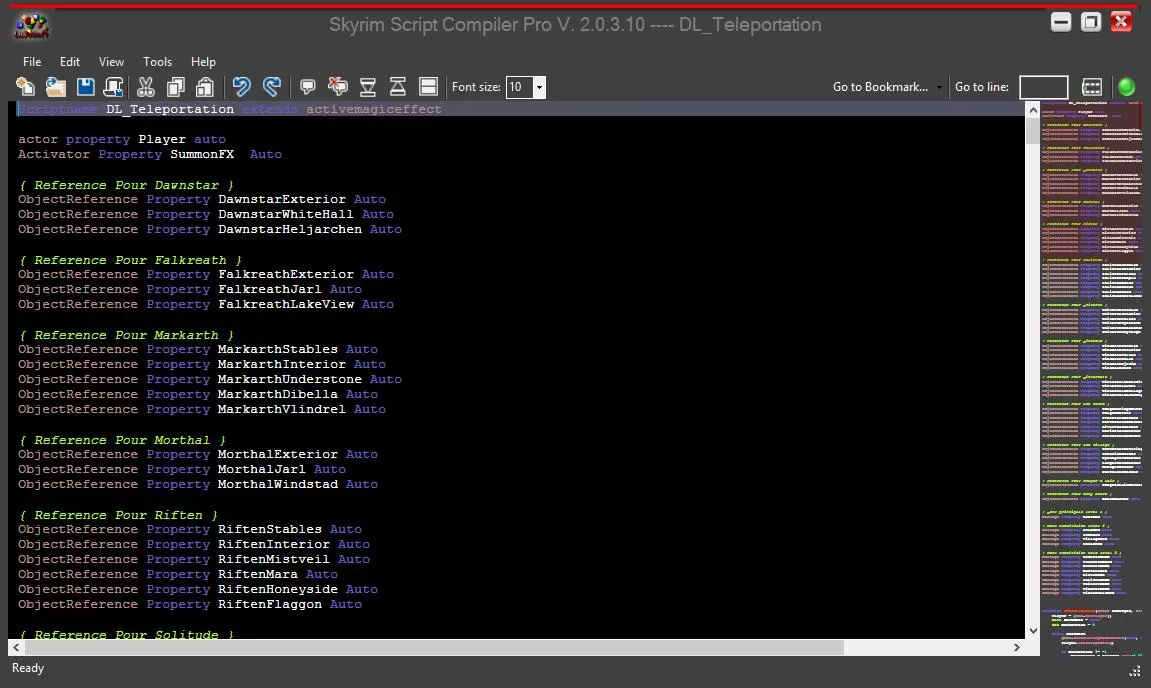This screenshot has height=688, width=1151.
Task: Click the collapse folds hourglass icon
Action: click(x=368, y=87)
